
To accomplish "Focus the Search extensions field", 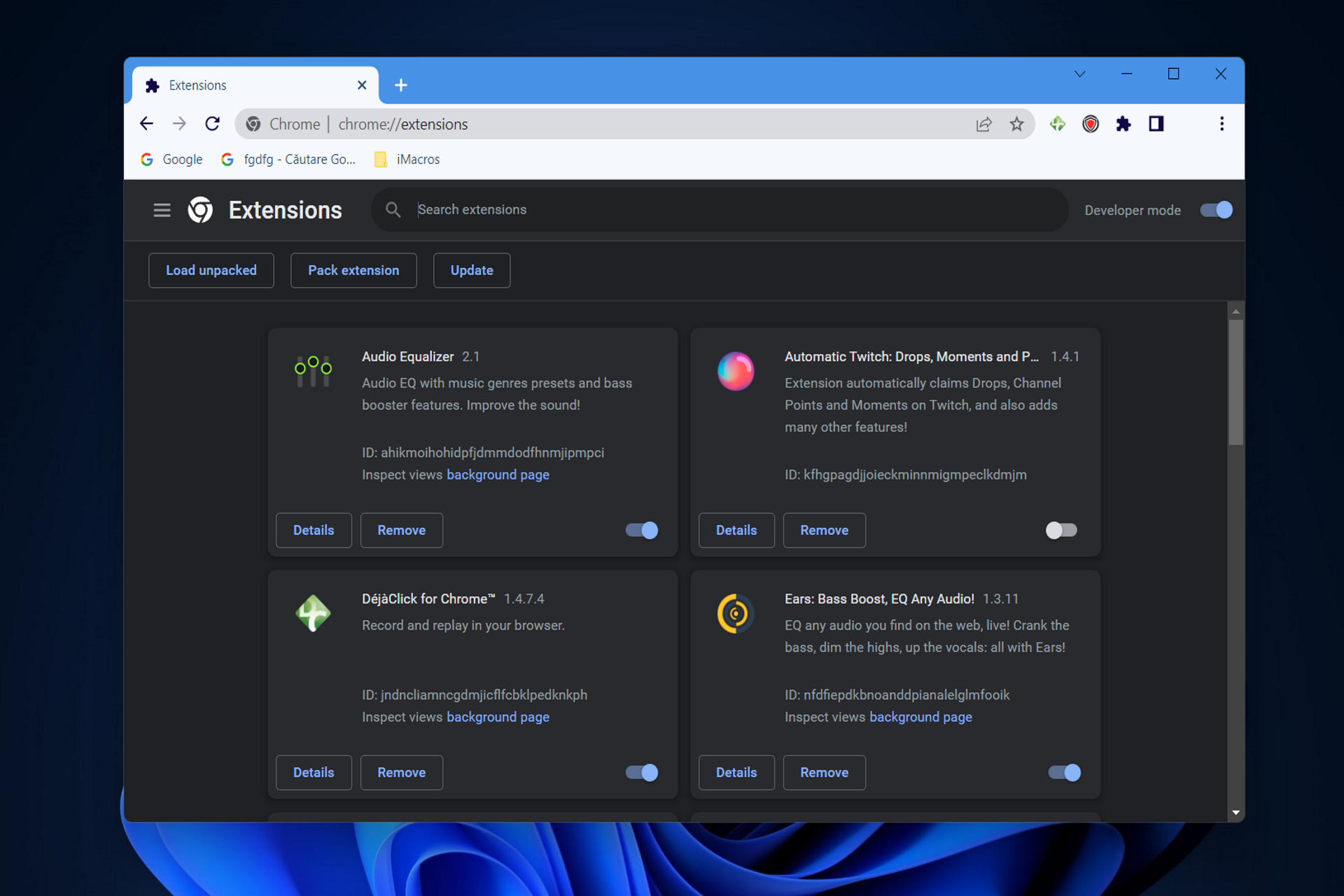I will pyautogui.click(x=720, y=210).
